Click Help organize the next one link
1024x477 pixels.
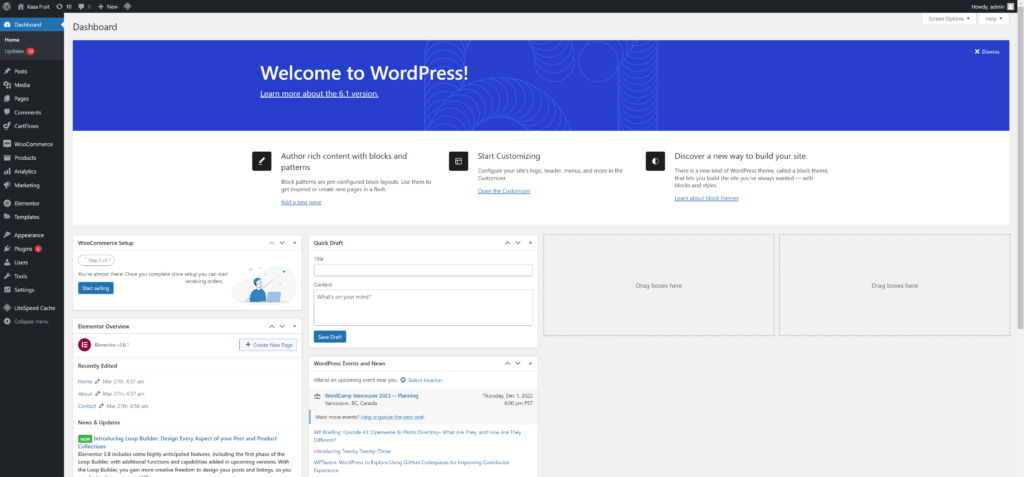pos(392,416)
